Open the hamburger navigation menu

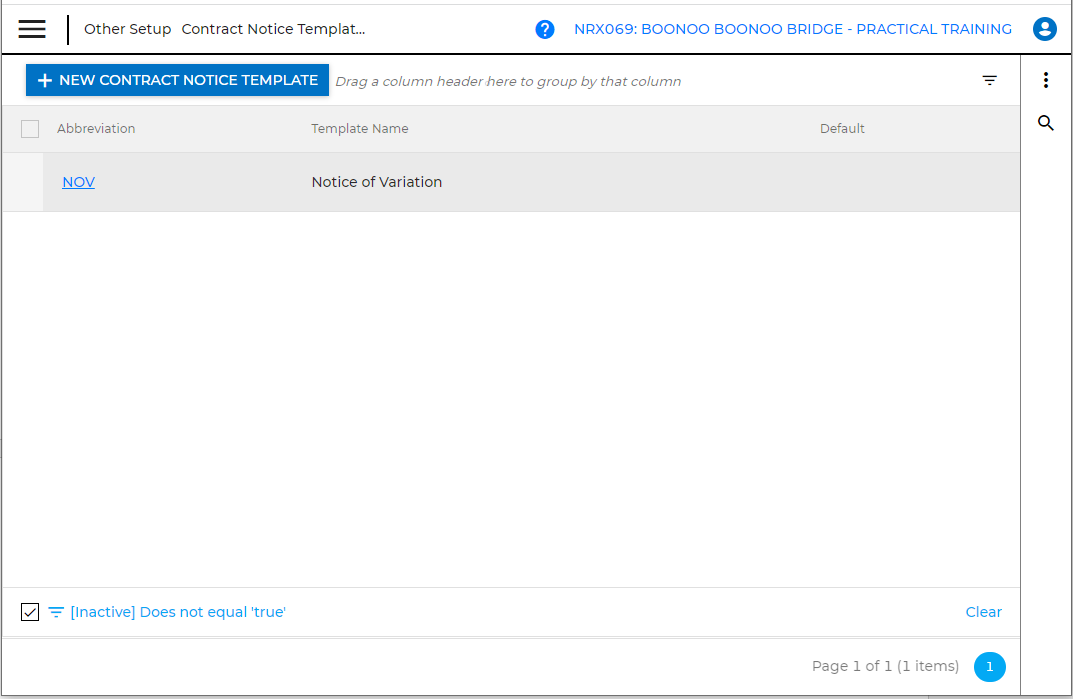coord(32,29)
